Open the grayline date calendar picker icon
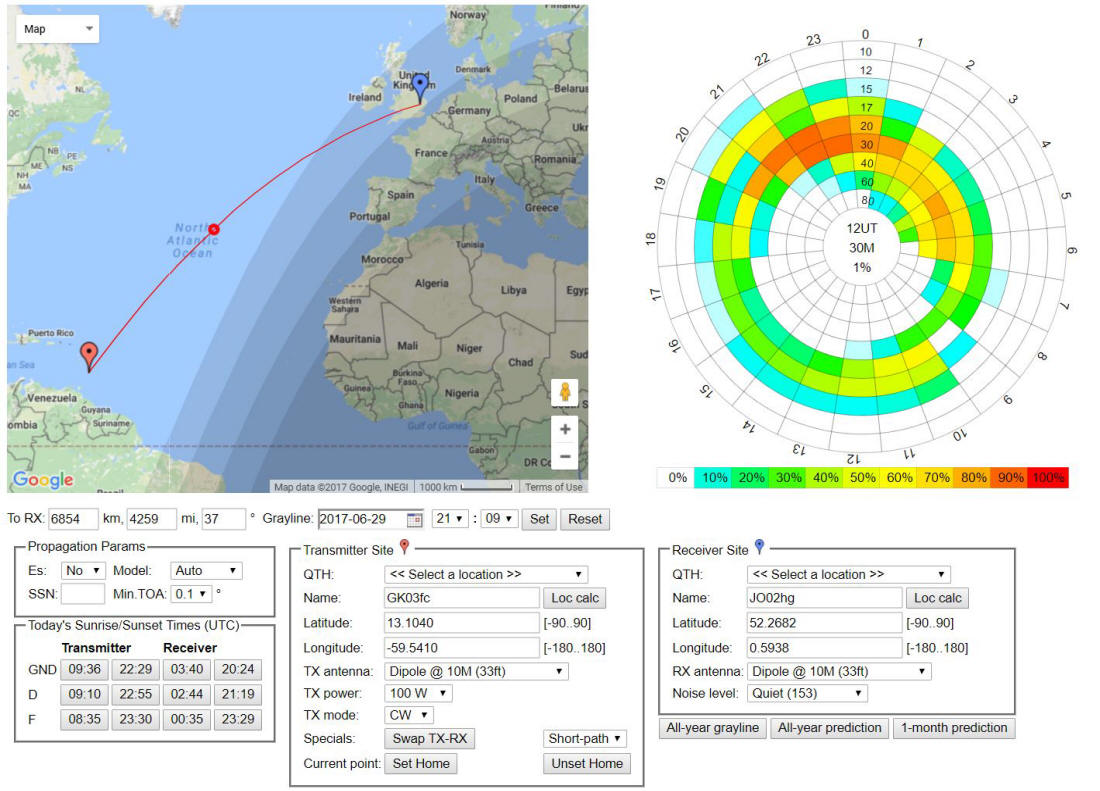The image size is (1100, 791). [x=415, y=520]
